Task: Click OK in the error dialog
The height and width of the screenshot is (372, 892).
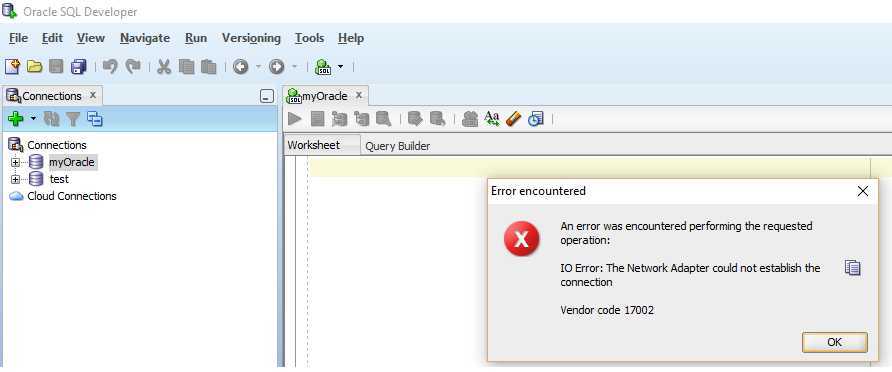Action: click(835, 342)
